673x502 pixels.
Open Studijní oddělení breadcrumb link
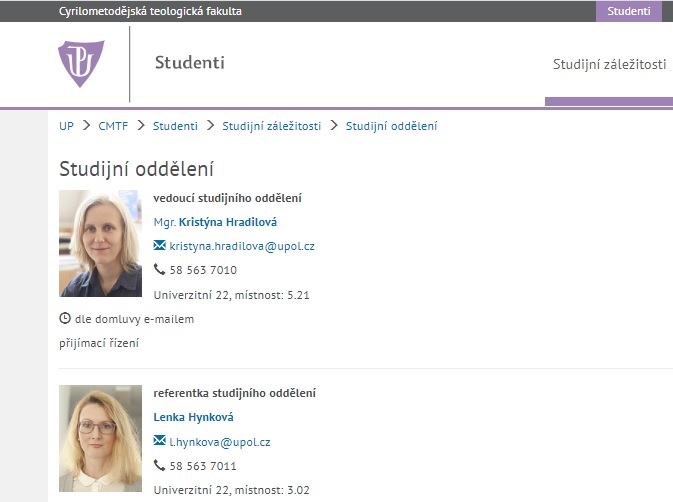click(391, 126)
